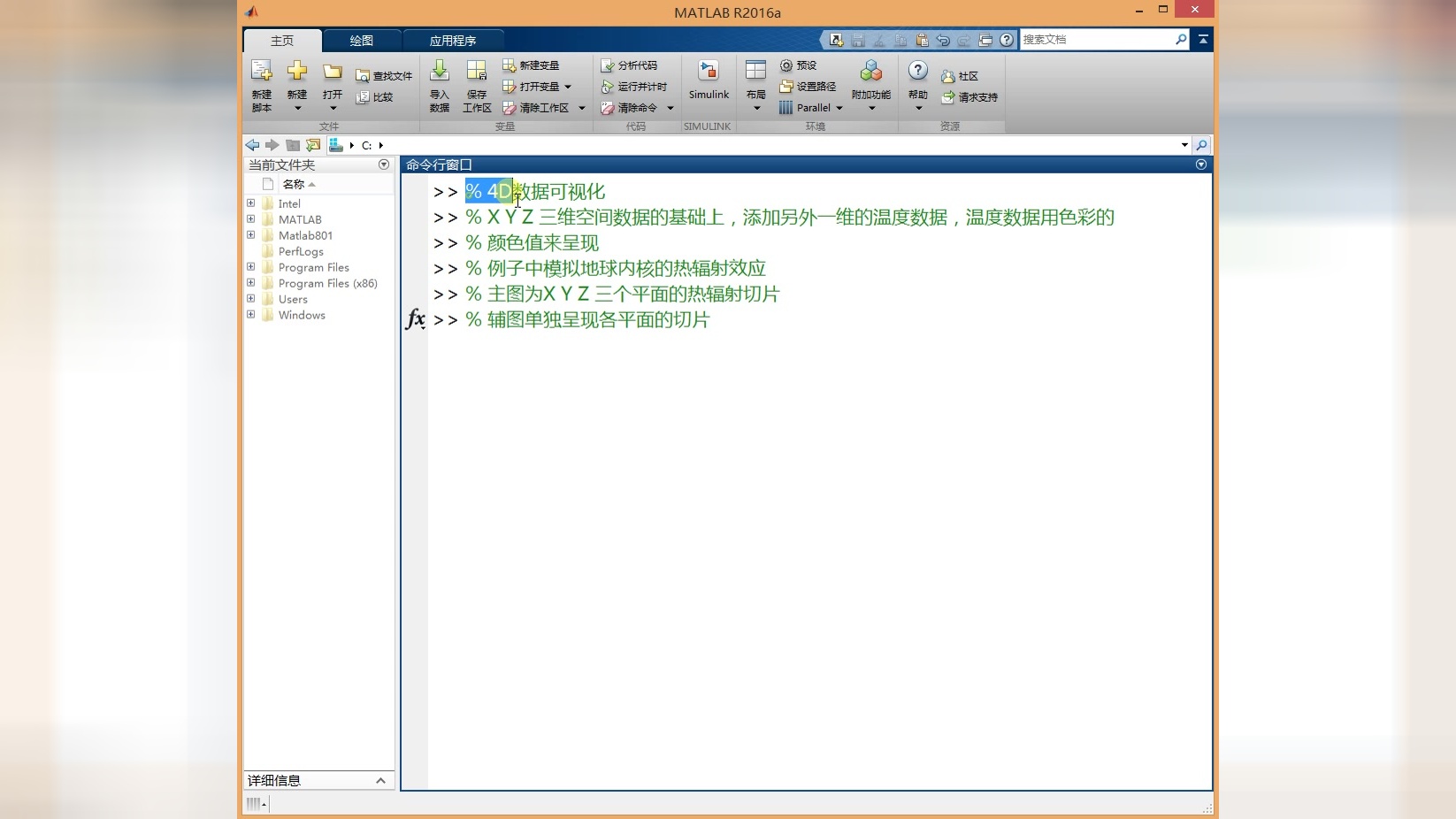Click the 搜索文档 search field
Screen dimensions: 1456x819
coord(1097,40)
